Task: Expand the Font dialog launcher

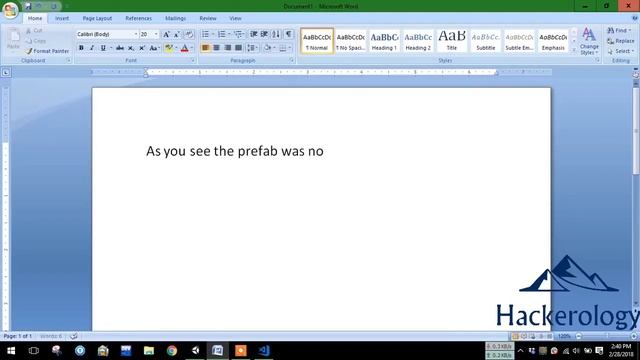Action: click(193, 60)
